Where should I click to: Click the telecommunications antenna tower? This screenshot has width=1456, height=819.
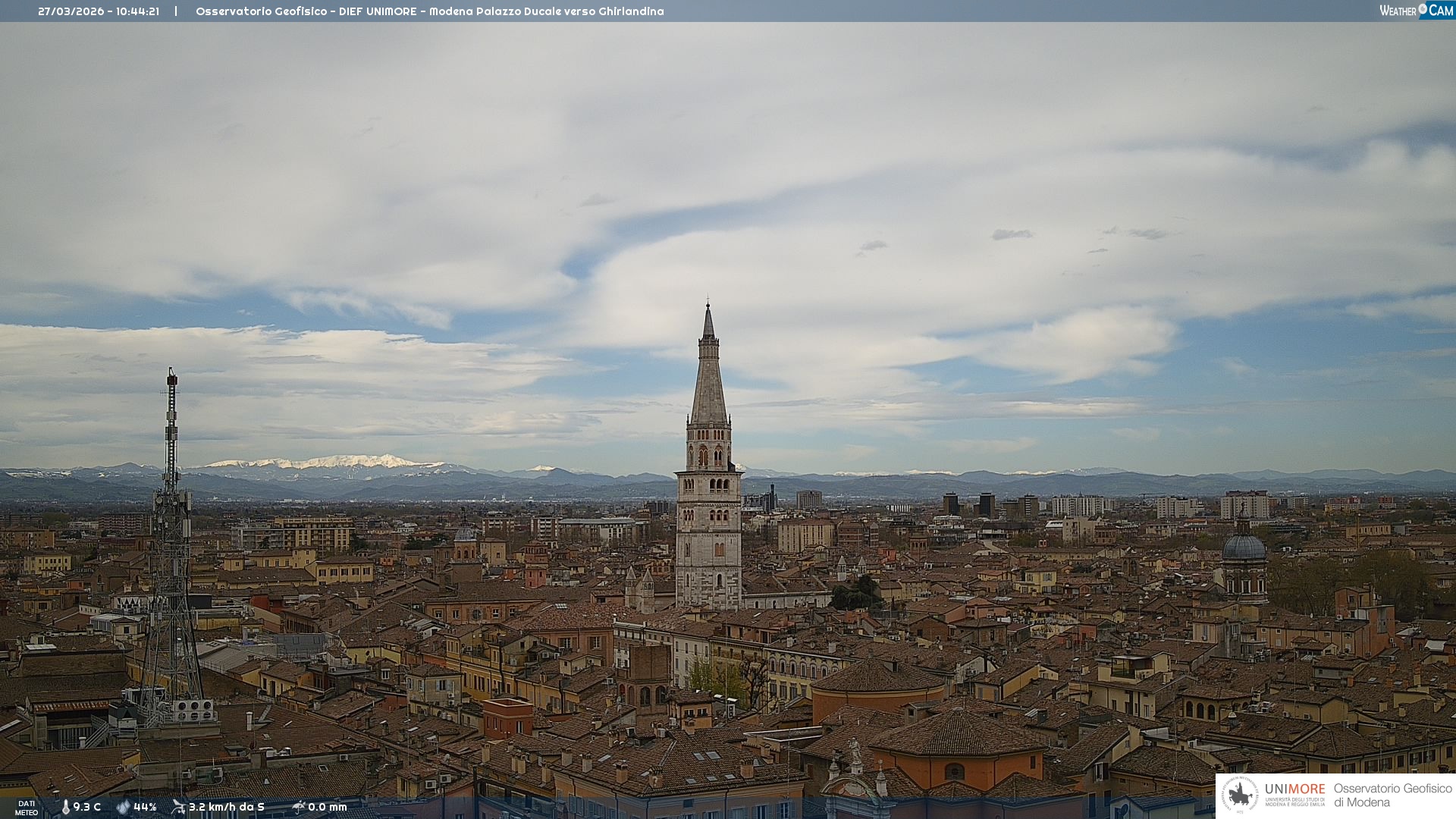(x=171, y=531)
